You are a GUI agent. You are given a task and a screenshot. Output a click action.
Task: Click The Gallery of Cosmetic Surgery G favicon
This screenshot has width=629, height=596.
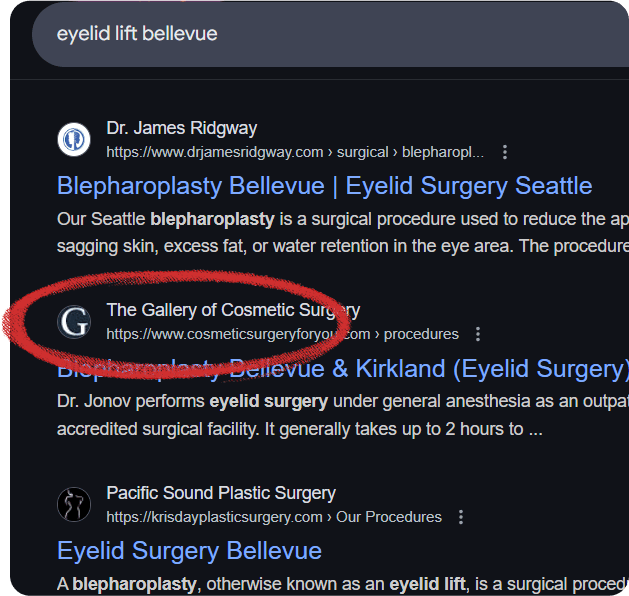pyautogui.click(x=74, y=322)
